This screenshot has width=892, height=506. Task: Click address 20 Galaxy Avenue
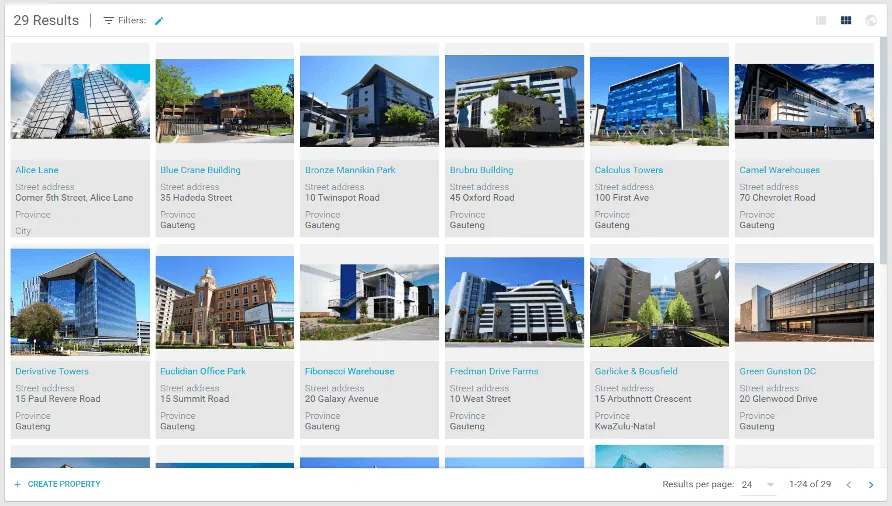click(x=341, y=399)
